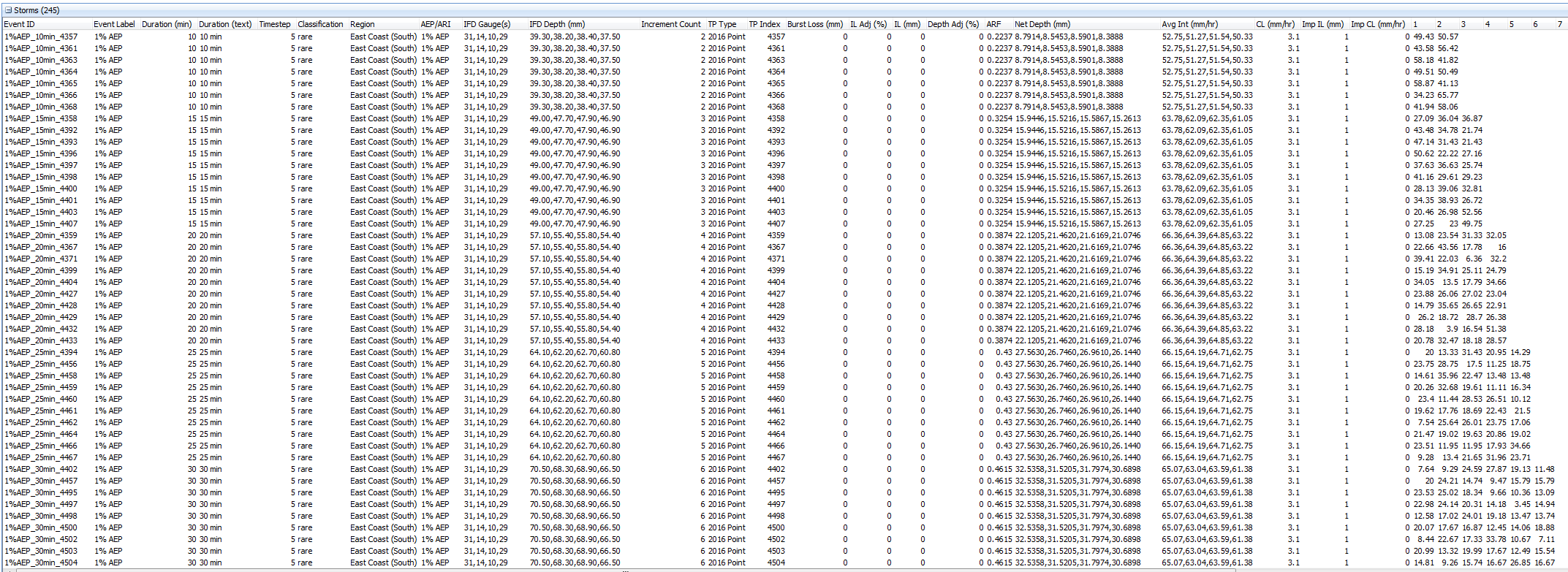Image resolution: width=1568 pixels, height=572 pixels.
Task: Collapse the Storms (245) group
Action: pos(8,10)
